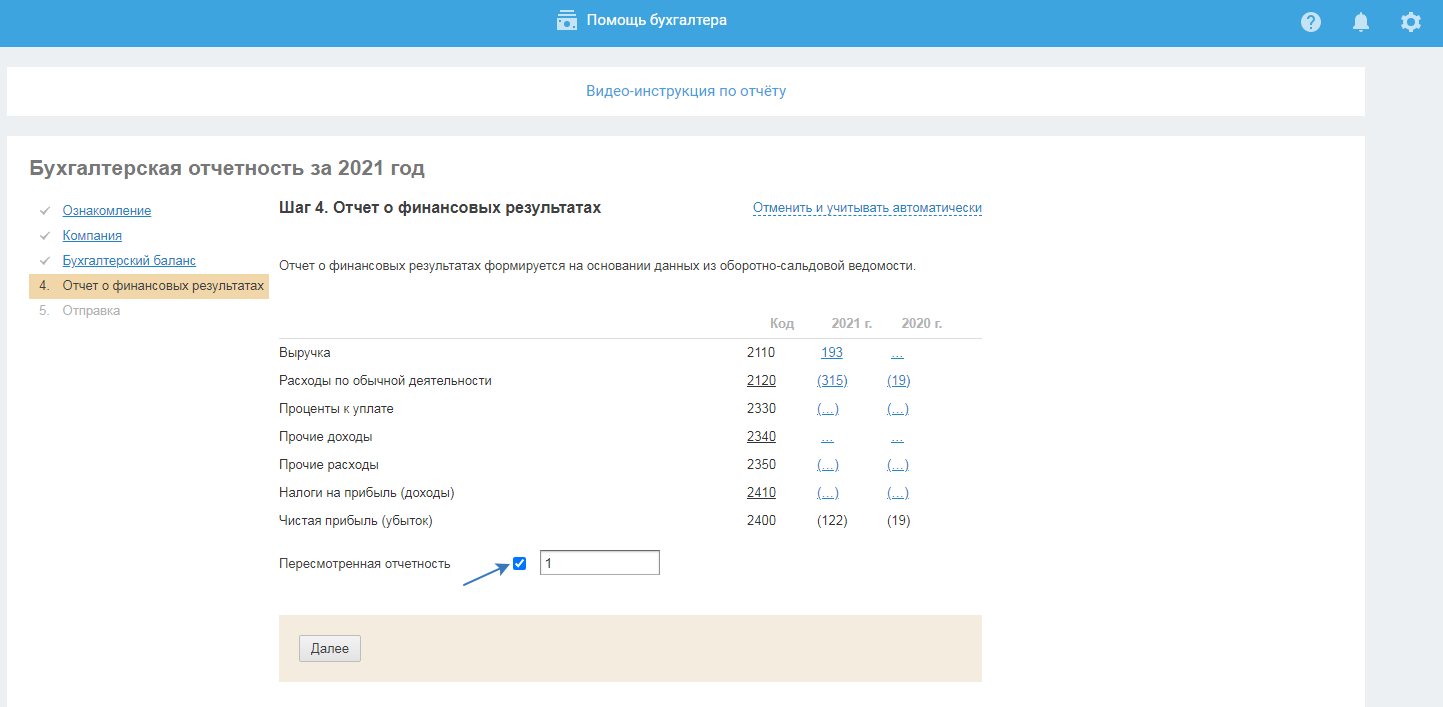Image resolution: width=1443 pixels, height=707 pixels.
Task: Open settings gear icon
Action: [1411, 22]
